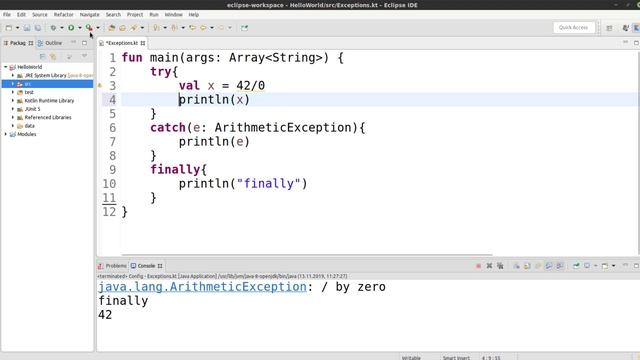
Task: Open the Open Type wand dropdown arrow
Action: point(142,28)
